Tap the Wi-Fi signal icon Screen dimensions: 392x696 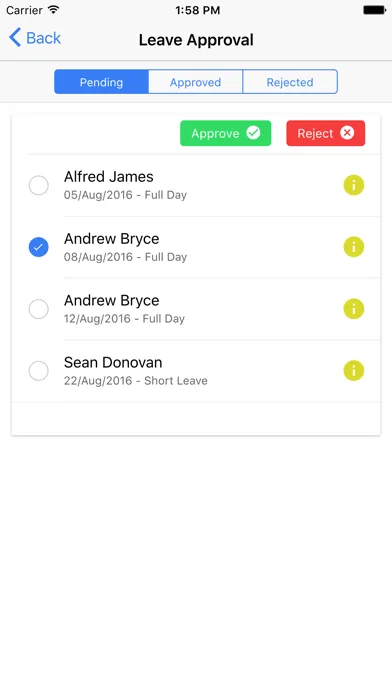[x=54, y=10]
